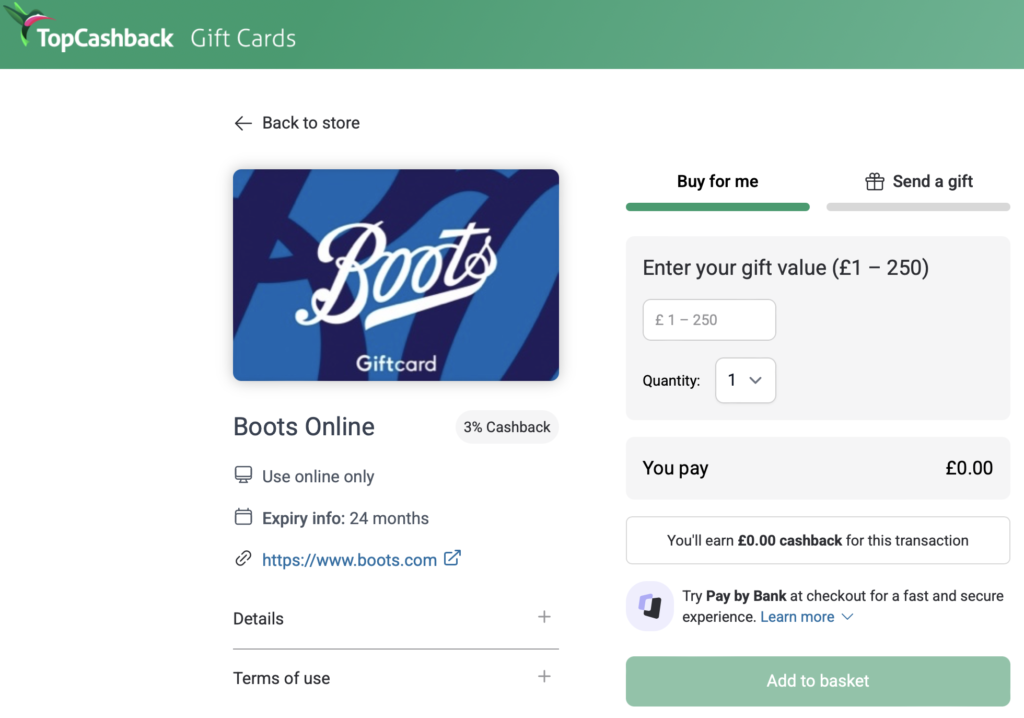Click the gift box icon

point(875,181)
